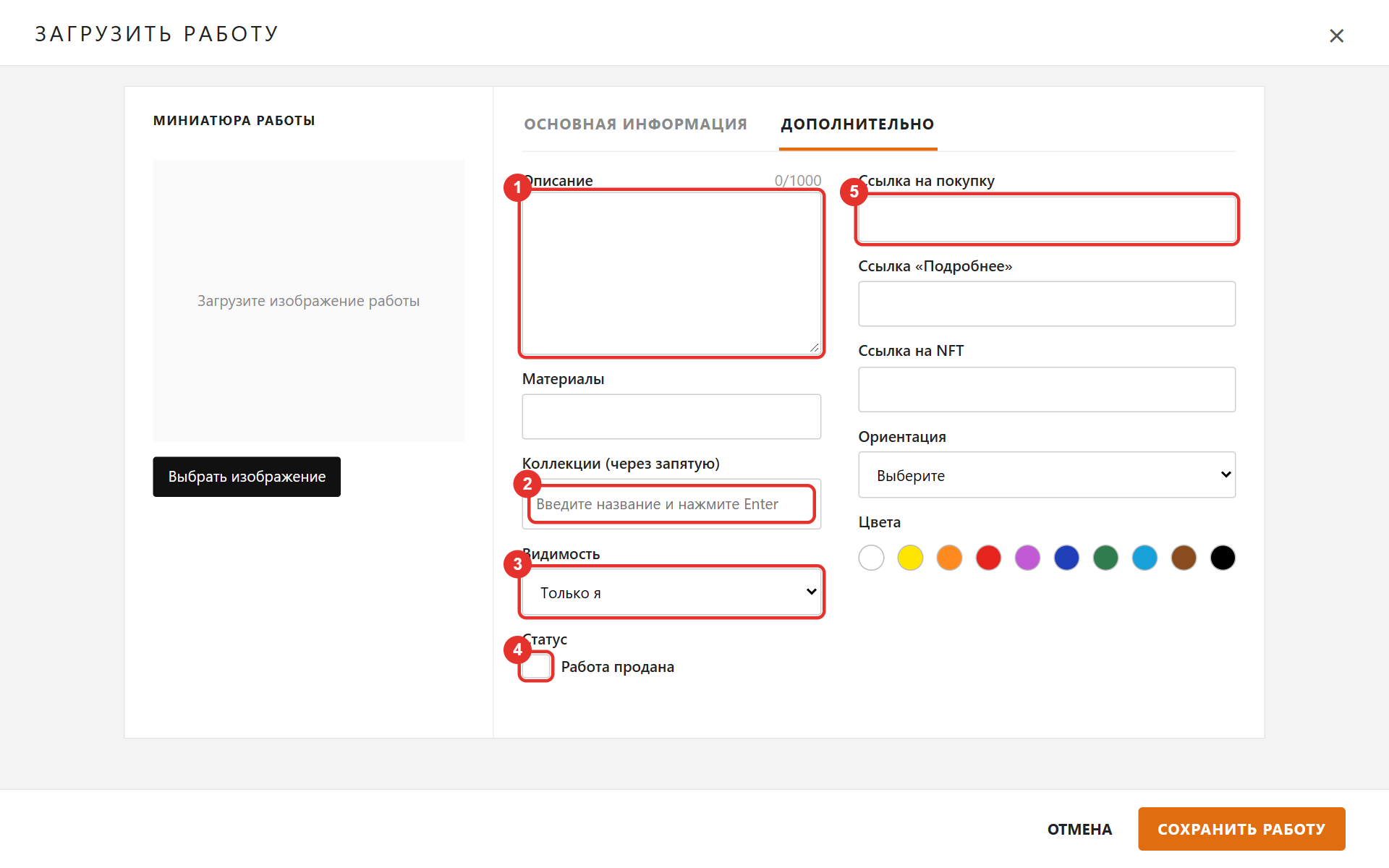1389x868 pixels.
Task: Select the white color swatch
Action: coord(871,558)
